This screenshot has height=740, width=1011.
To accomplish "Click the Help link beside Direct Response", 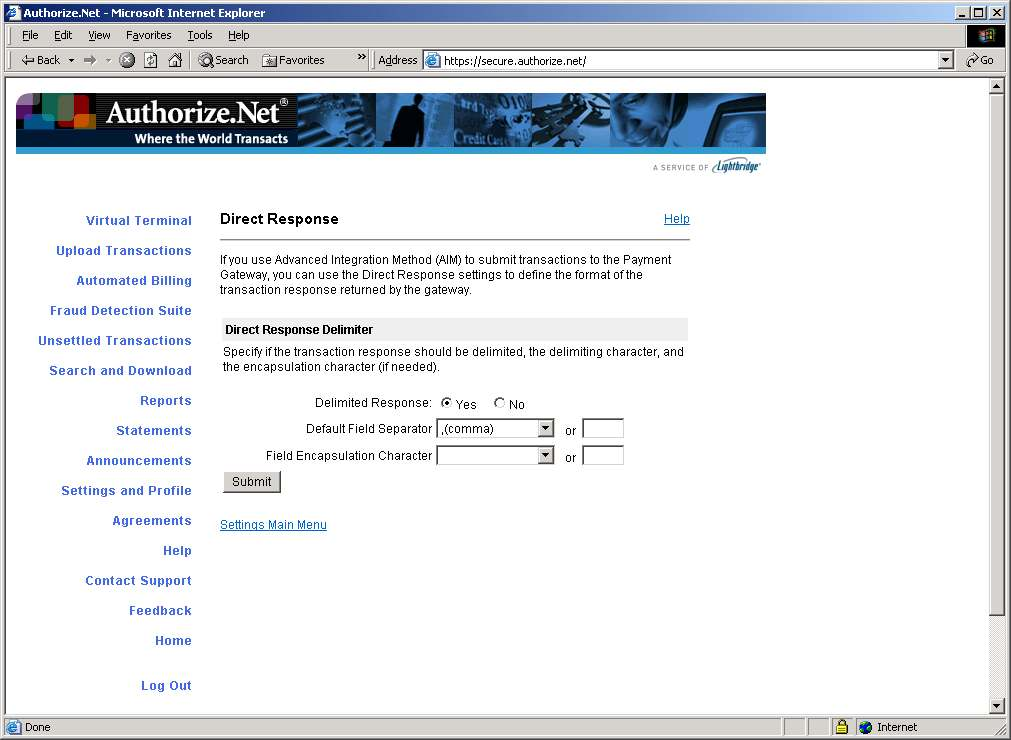I will point(676,219).
